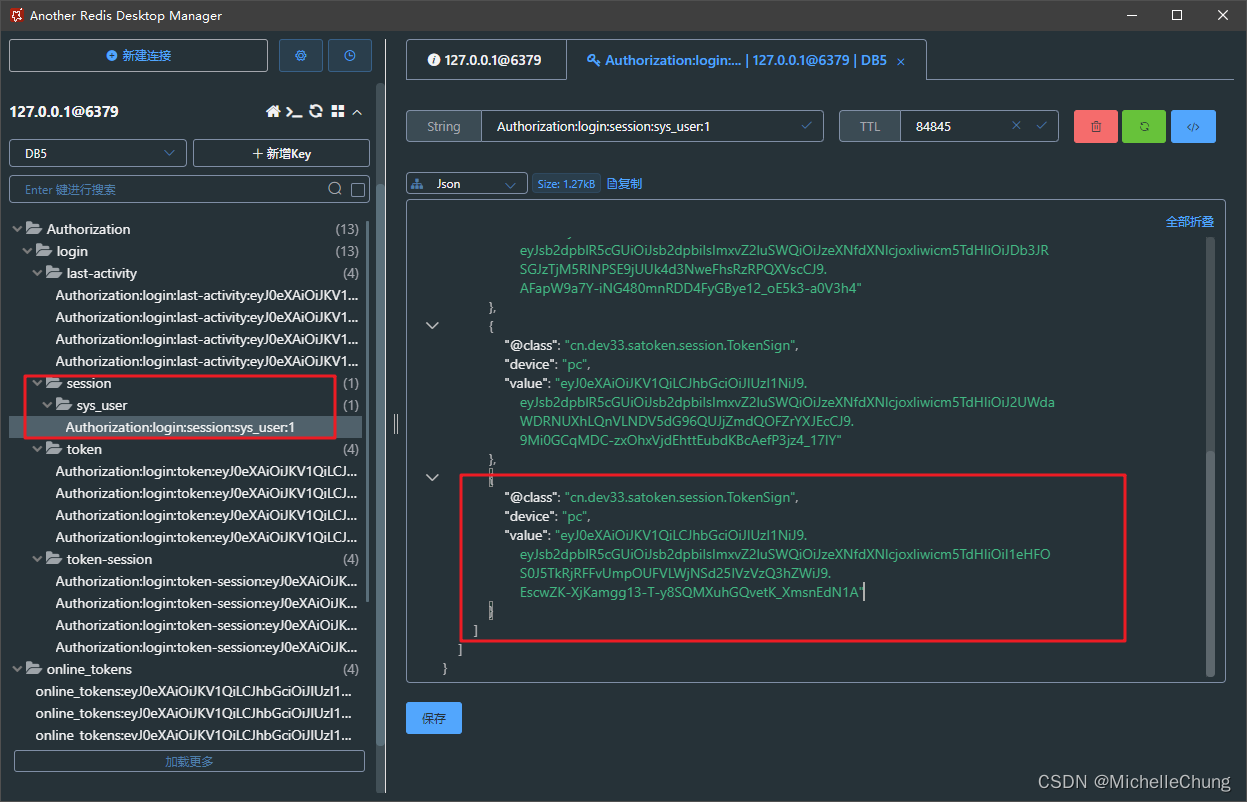
Task: Open the command log clock button
Action: click(x=350, y=56)
